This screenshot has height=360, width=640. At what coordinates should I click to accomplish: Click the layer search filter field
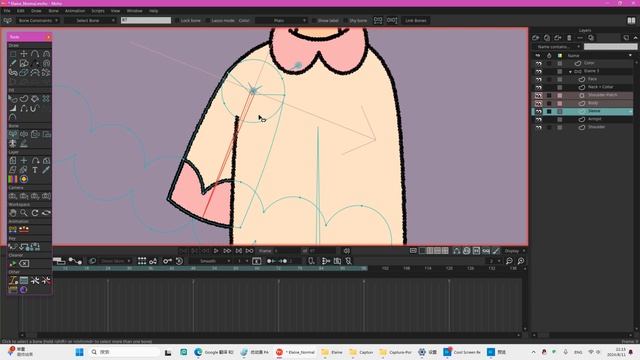pos(610,47)
